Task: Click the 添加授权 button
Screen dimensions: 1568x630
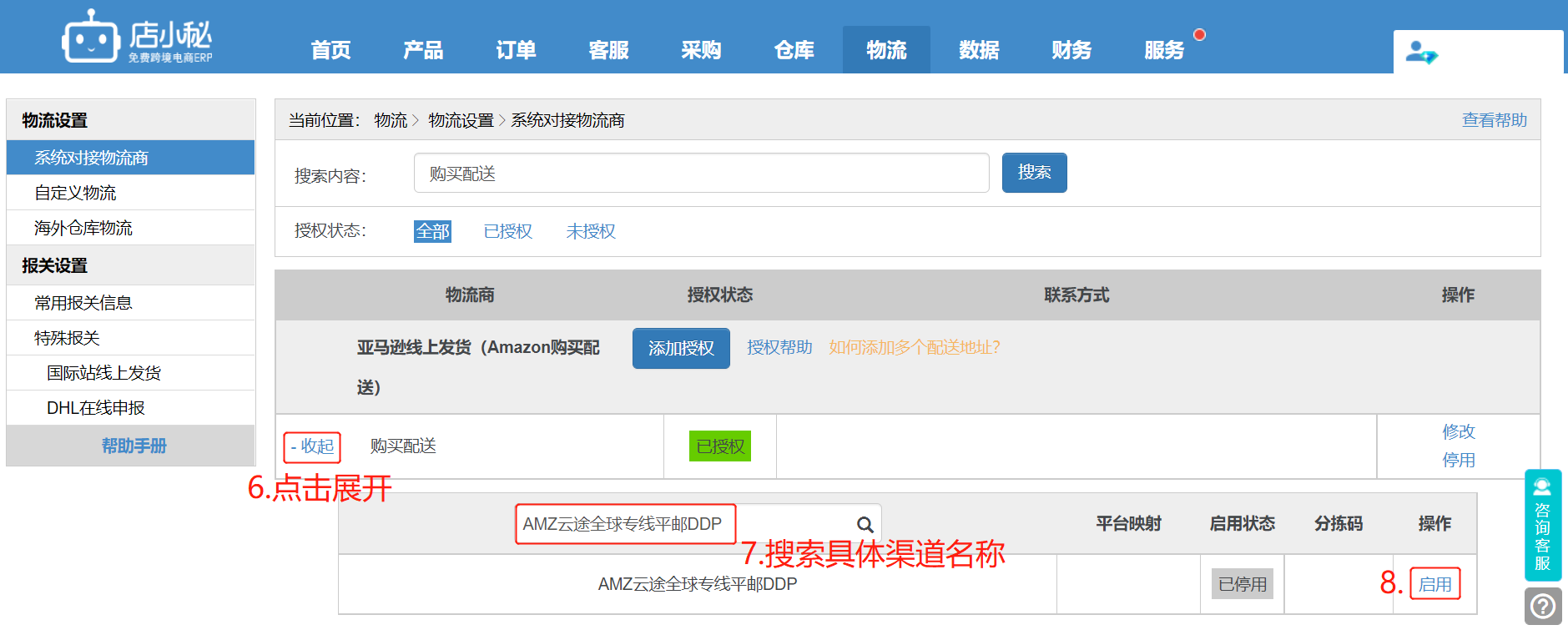Action: coord(681,348)
